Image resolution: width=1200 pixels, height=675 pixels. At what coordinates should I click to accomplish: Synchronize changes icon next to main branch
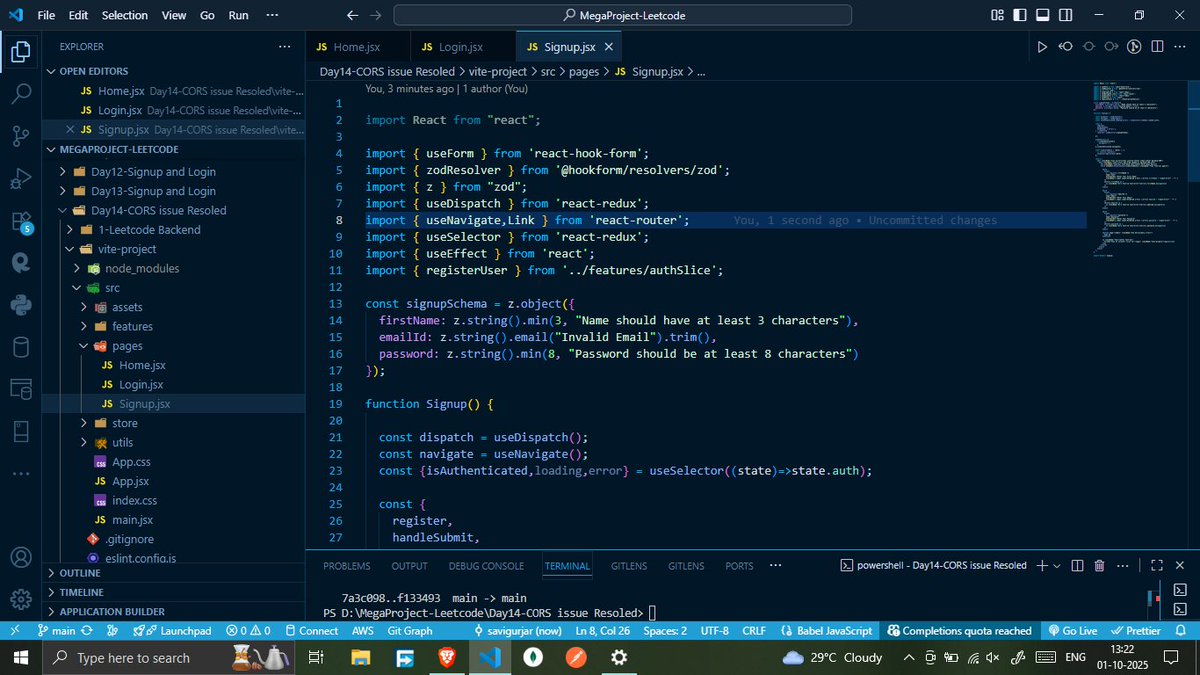coord(88,631)
